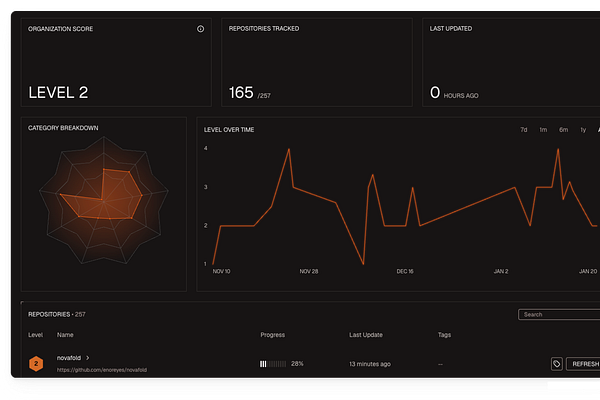Click the NOV 10 axis label
The height and width of the screenshot is (400, 600).
[221, 271]
